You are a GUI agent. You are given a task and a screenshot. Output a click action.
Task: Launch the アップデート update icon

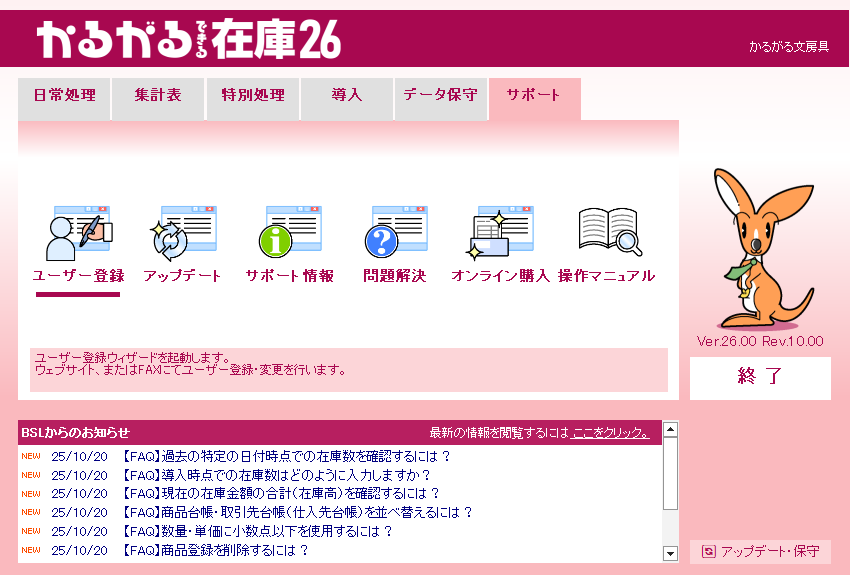point(182,234)
